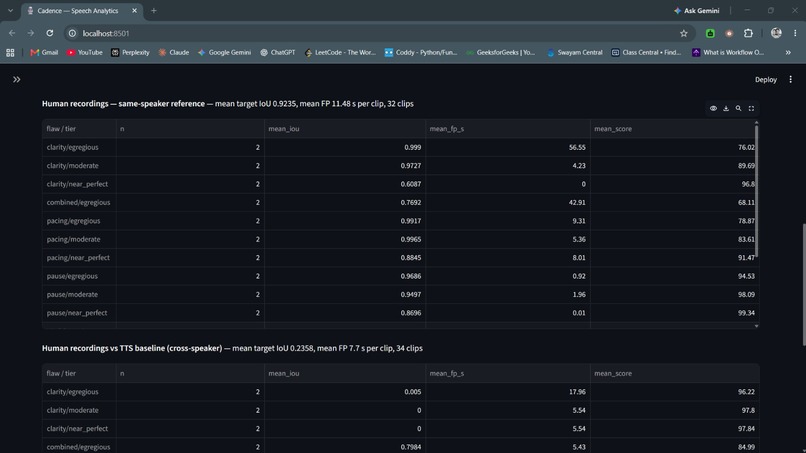The image size is (806, 453).
Task: Select clarity/near_perfect cell in first table
Action: (79, 184)
